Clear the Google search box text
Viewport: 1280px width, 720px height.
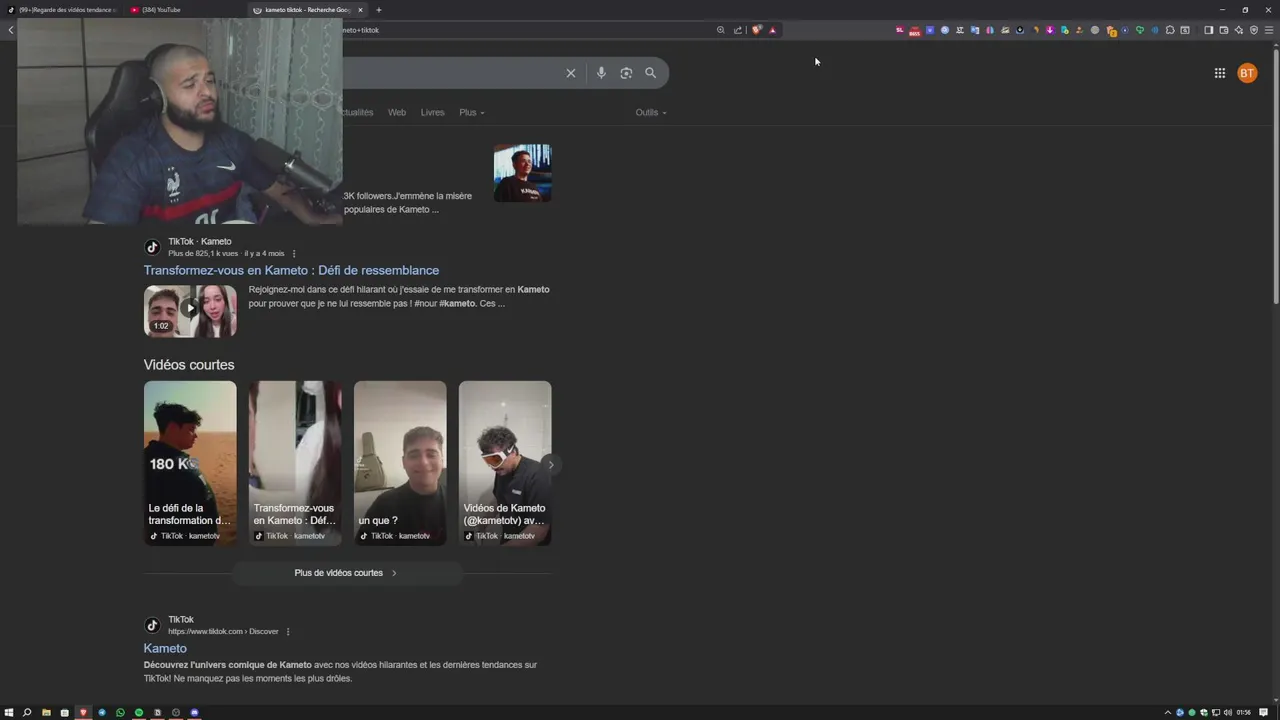click(571, 73)
